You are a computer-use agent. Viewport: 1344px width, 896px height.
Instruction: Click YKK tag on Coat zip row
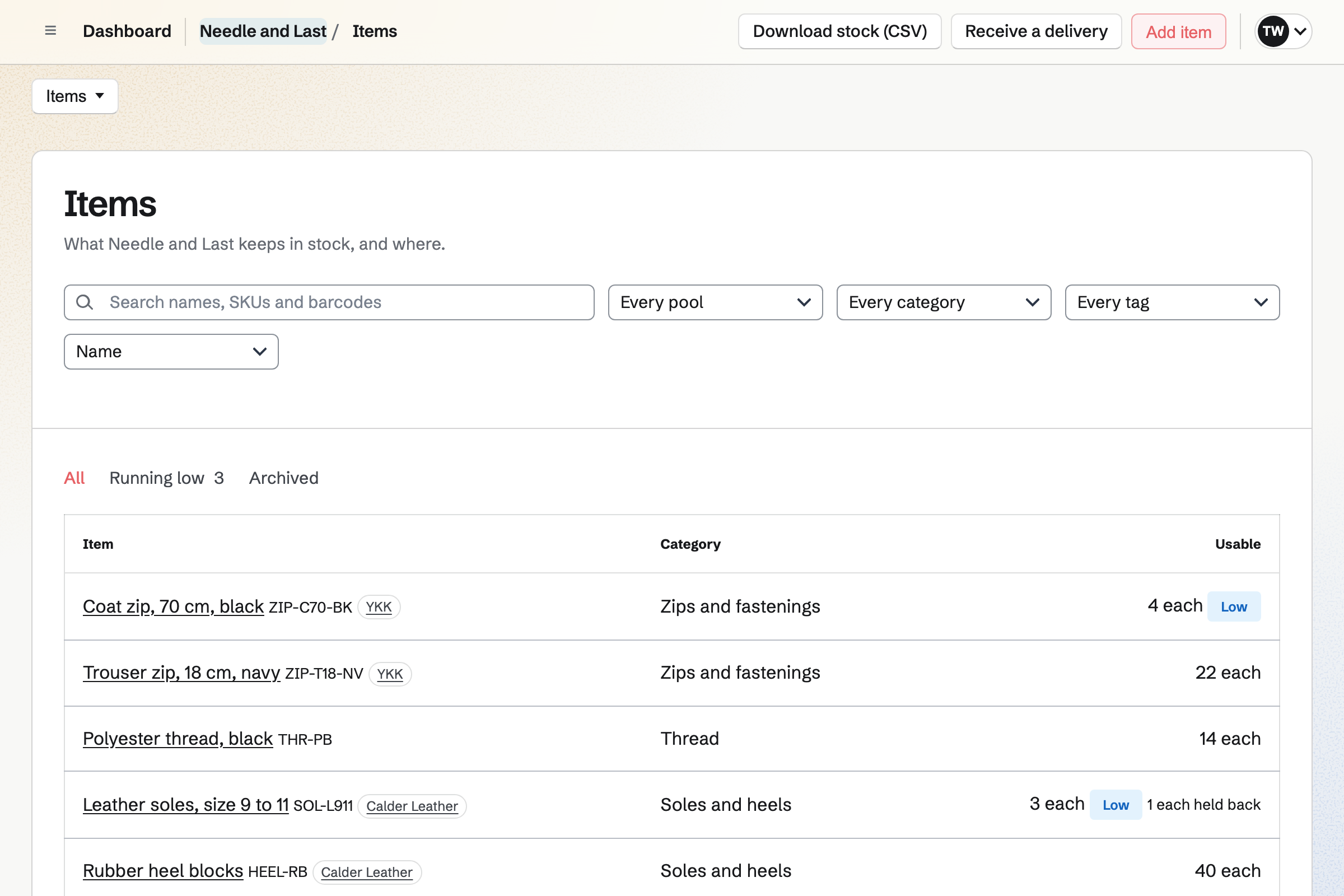pyautogui.click(x=379, y=607)
